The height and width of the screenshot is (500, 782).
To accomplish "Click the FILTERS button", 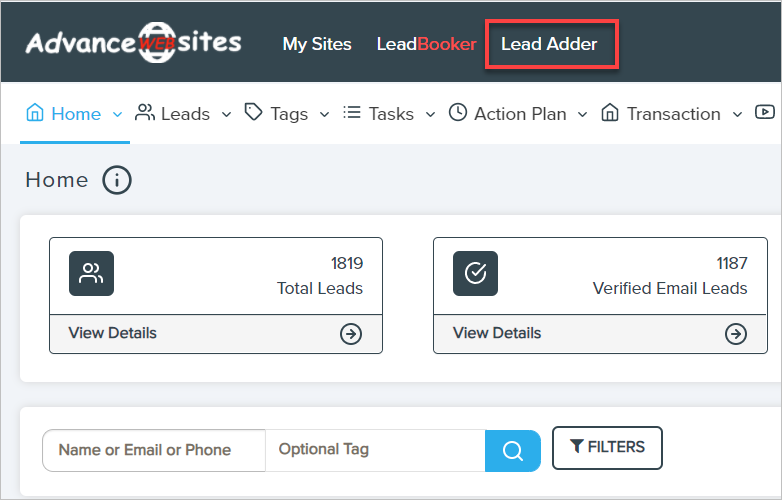I will point(607,447).
